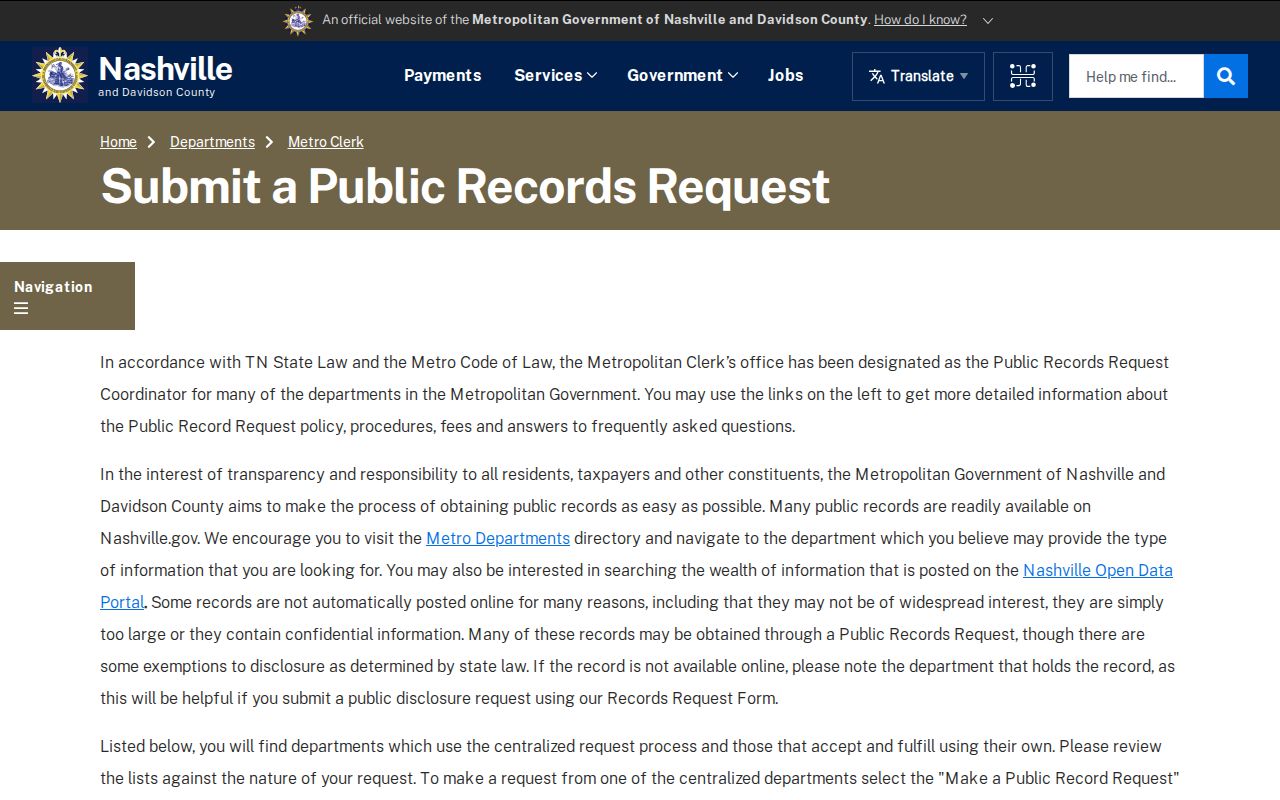
Task: Click the small seal icon in top banner
Action: [x=298, y=20]
